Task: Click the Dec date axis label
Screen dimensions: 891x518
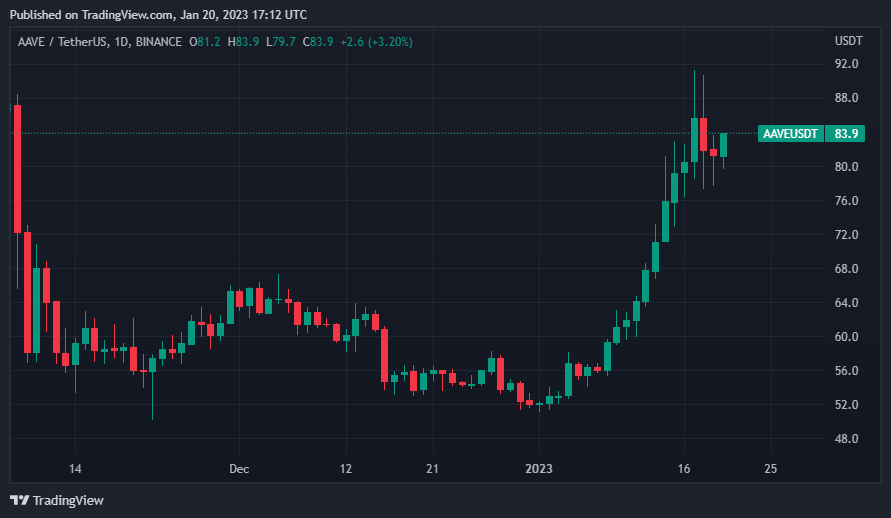Action: pyautogui.click(x=239, y=469)
